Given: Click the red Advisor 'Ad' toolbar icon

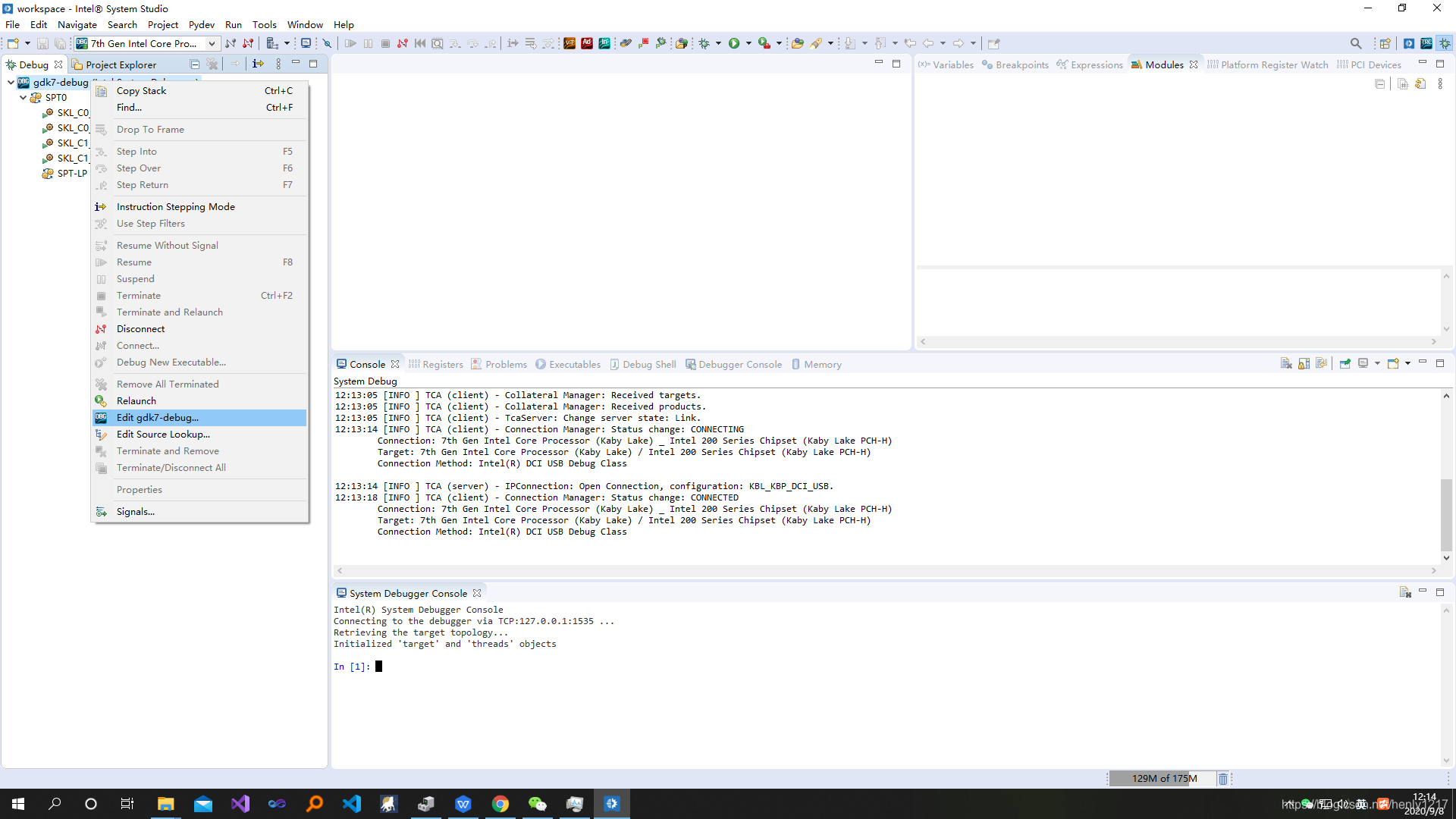Looking at the screenshot, I should (587, 43).
